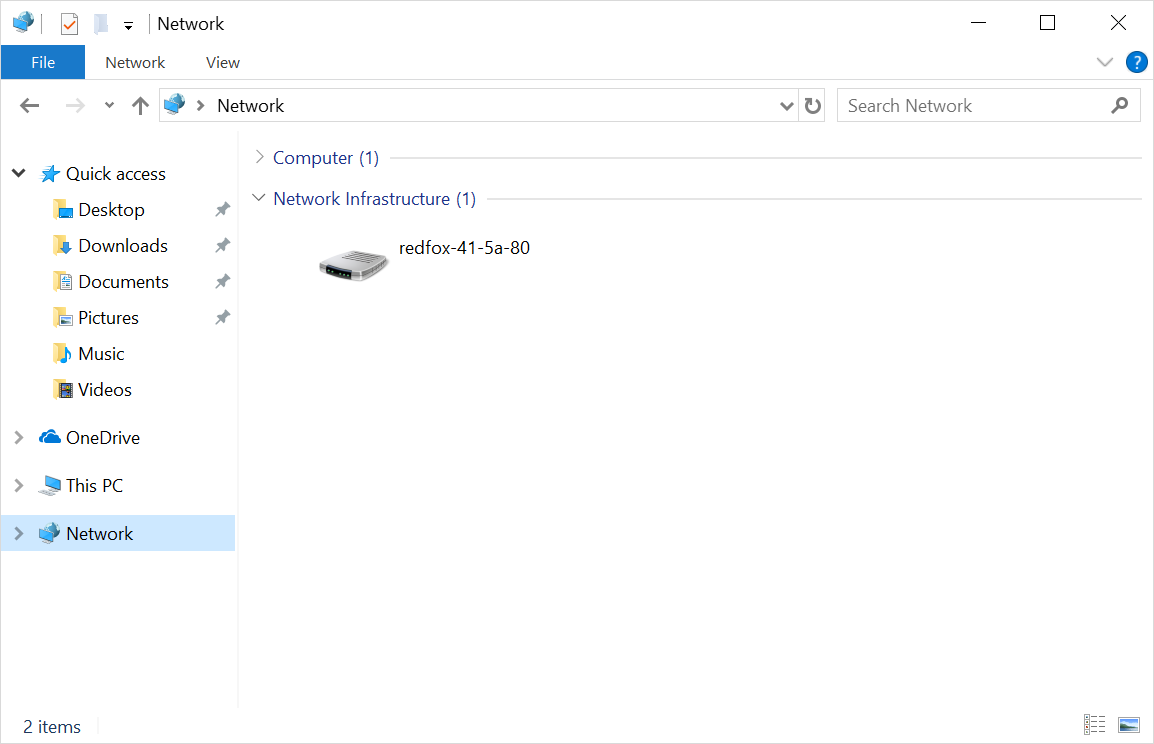Click the Properties quick access toolbar icon

point(69,24)
